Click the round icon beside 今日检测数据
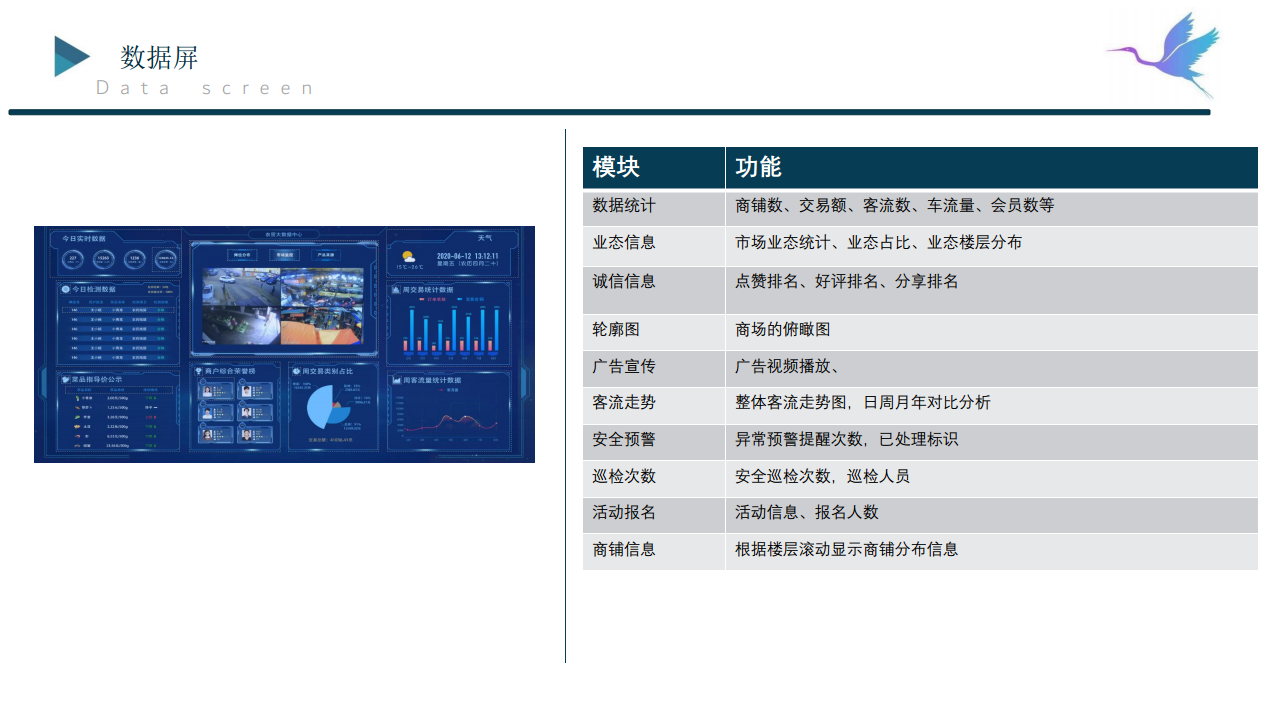The width and height of the screenshot is (1280, 720). point(65,289)
